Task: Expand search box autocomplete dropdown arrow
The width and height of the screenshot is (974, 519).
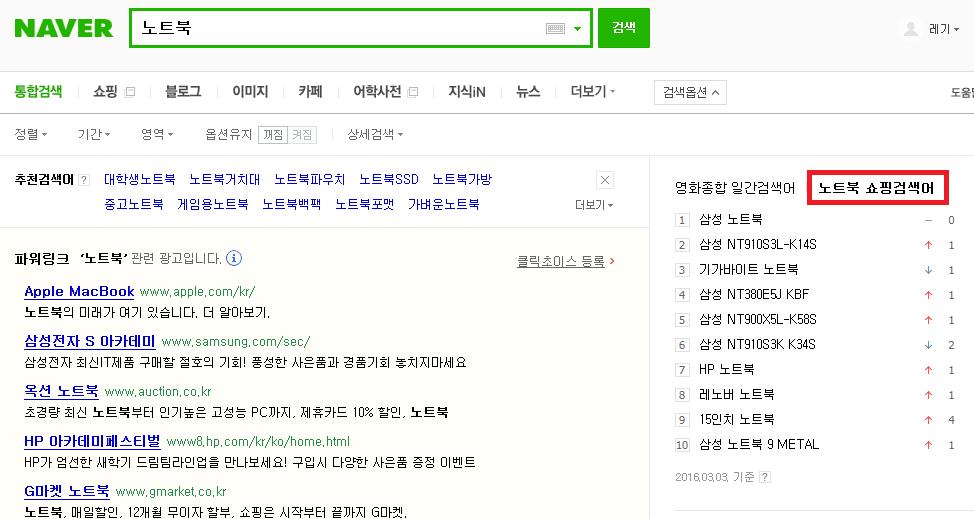Action: (578, 29)
